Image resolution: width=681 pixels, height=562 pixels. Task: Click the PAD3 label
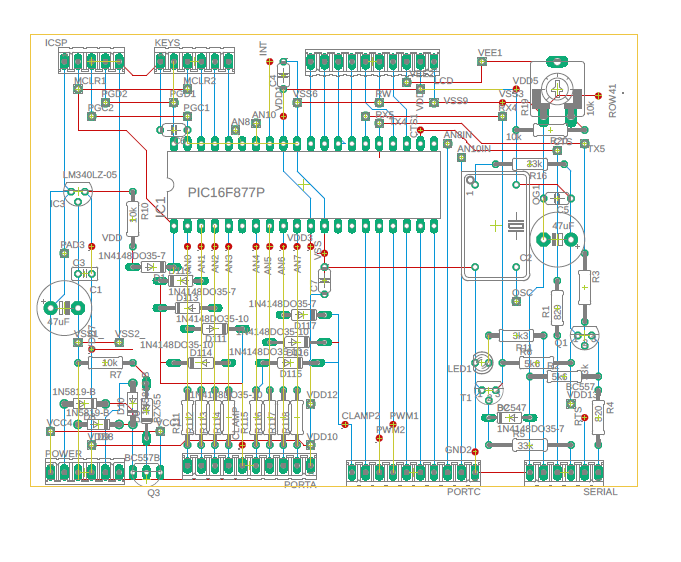coord(73,245)
